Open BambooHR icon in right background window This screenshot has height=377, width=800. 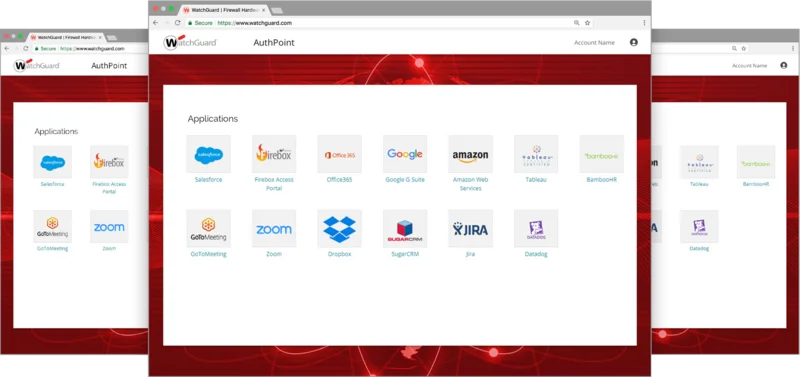pyautogui.click(x=756, y=162)
